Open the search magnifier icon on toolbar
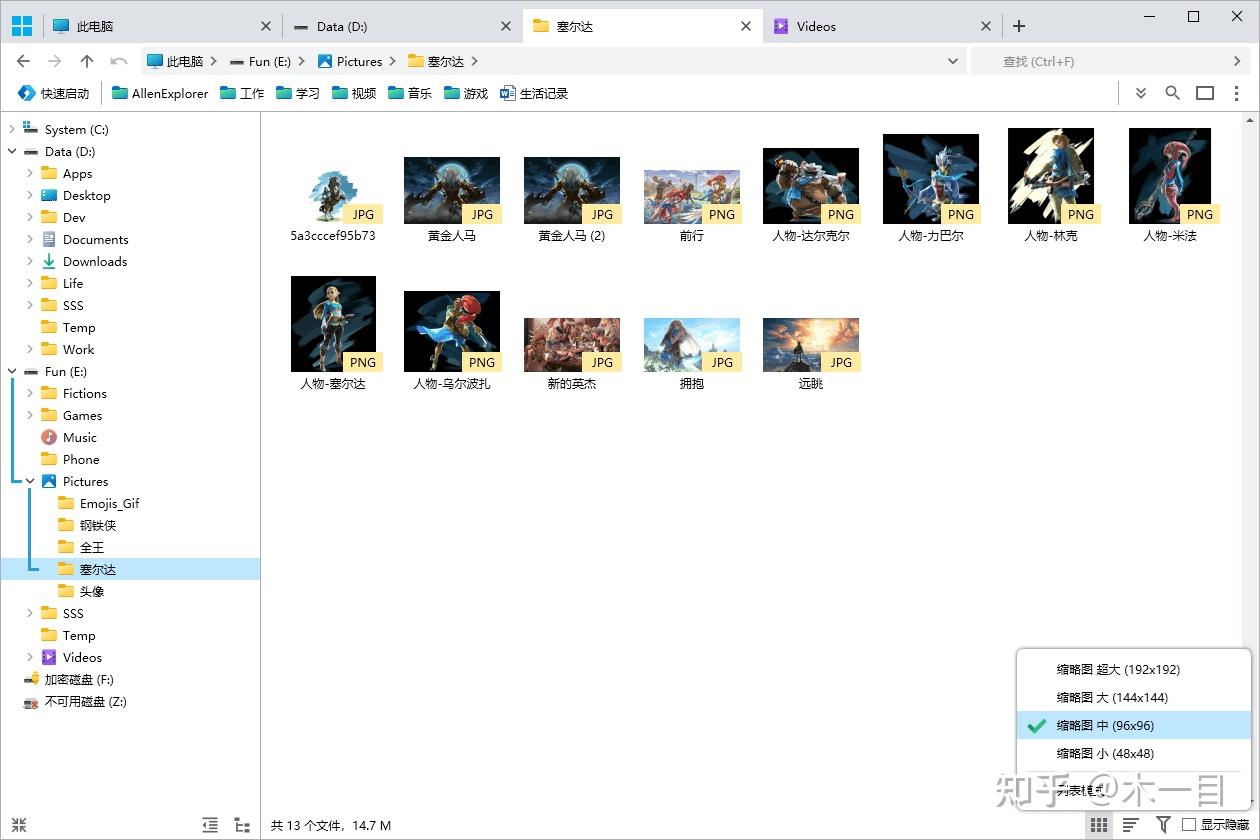1260x840 pixels. [x=1172, y=92]
